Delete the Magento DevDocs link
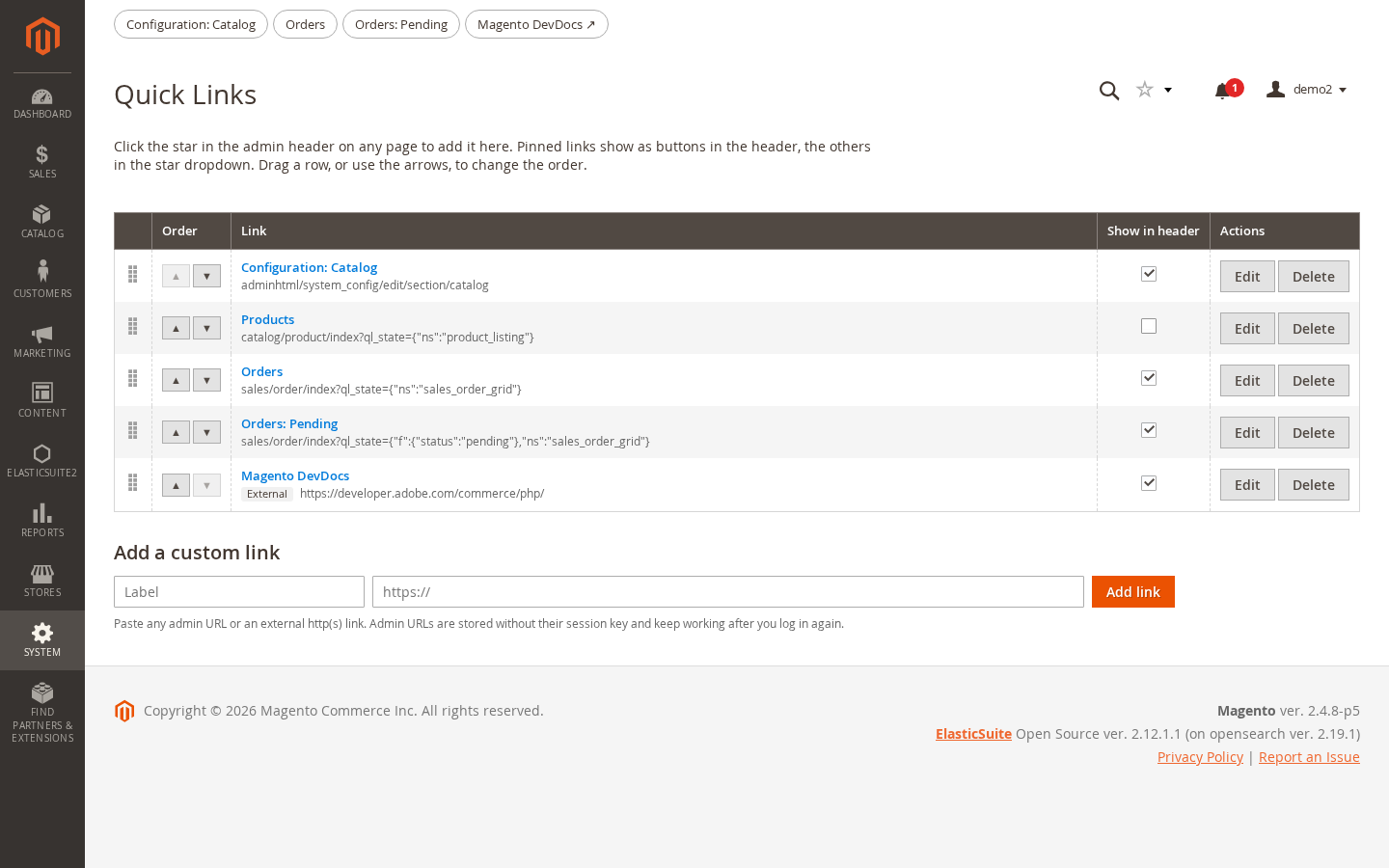This screenshot has height=868, width=1389. point(1314,485)
